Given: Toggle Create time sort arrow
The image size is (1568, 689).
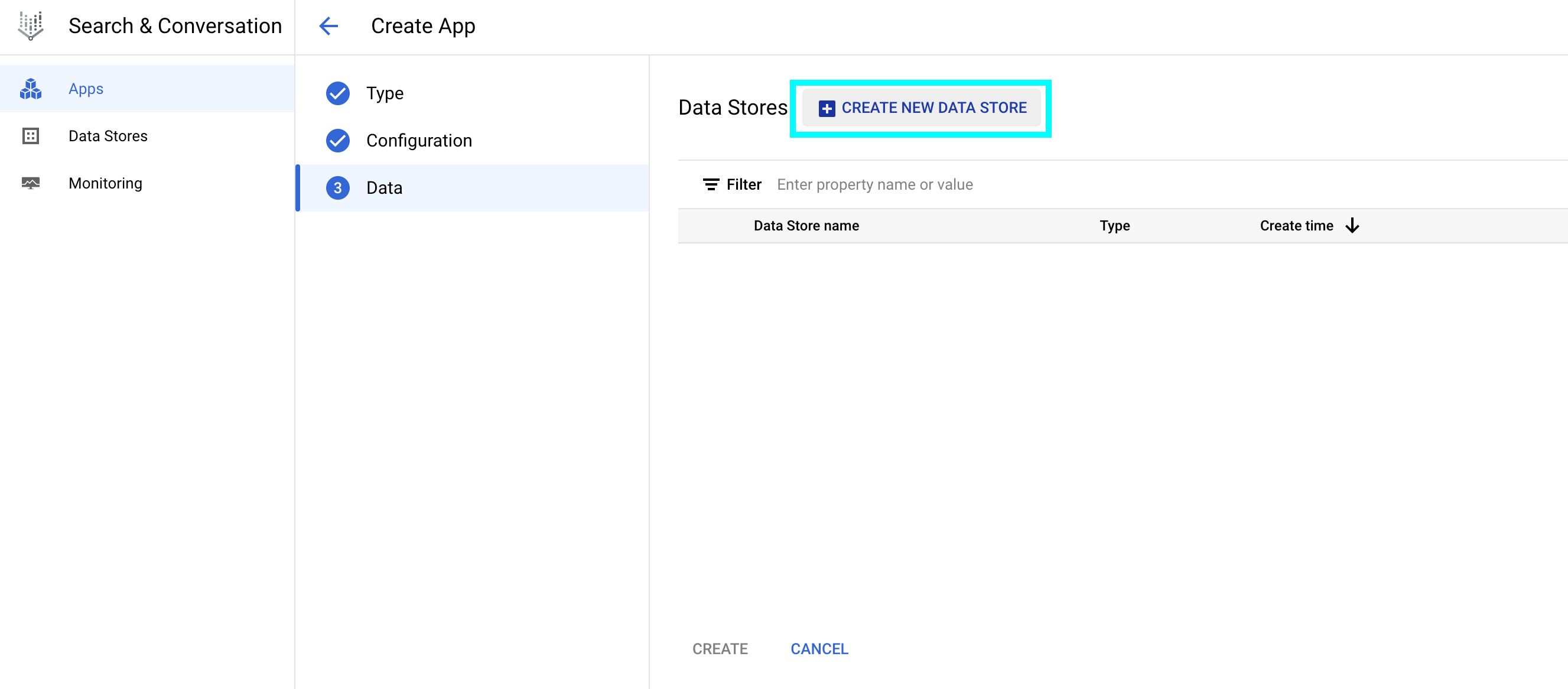Looking at the screenshot, I should 1352,226.
